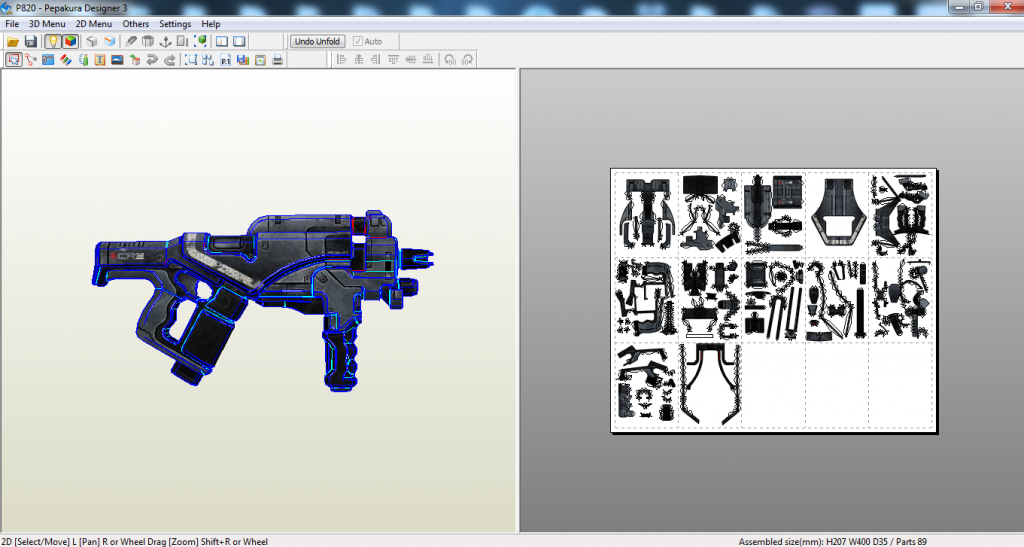
Task: Open the Settings menu
Action: click(175, 23)
